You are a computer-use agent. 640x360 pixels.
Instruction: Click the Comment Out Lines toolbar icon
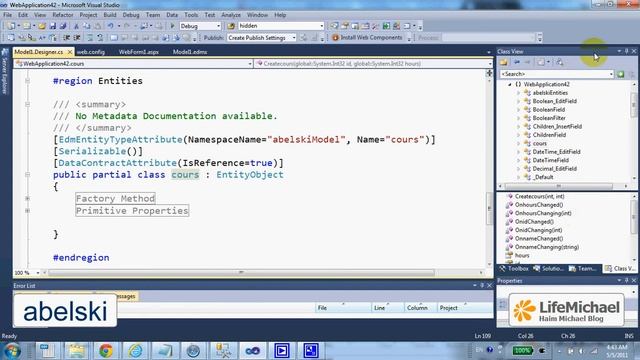pyautogui.click(x=89, y=38)
